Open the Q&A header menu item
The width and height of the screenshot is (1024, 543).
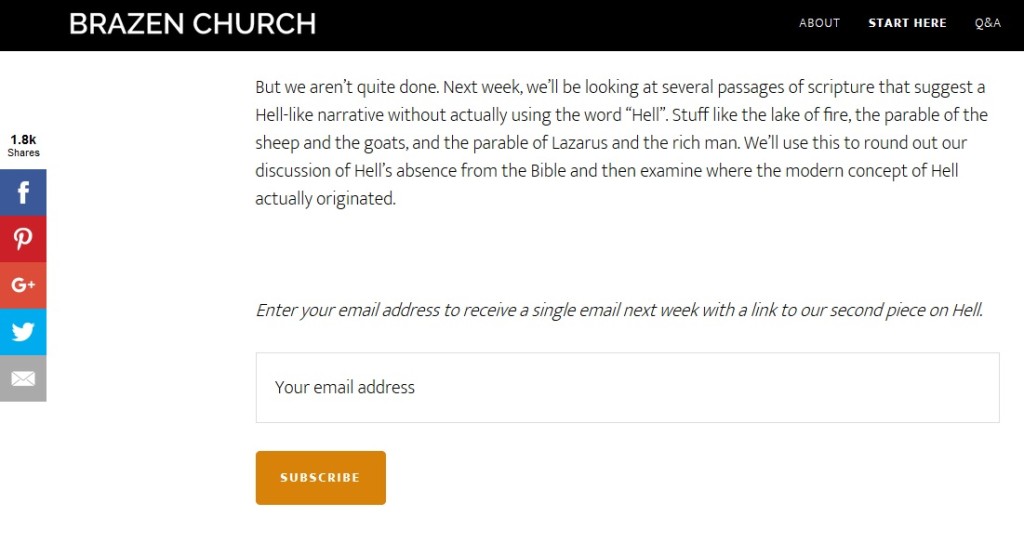click(x=987, y=23)
